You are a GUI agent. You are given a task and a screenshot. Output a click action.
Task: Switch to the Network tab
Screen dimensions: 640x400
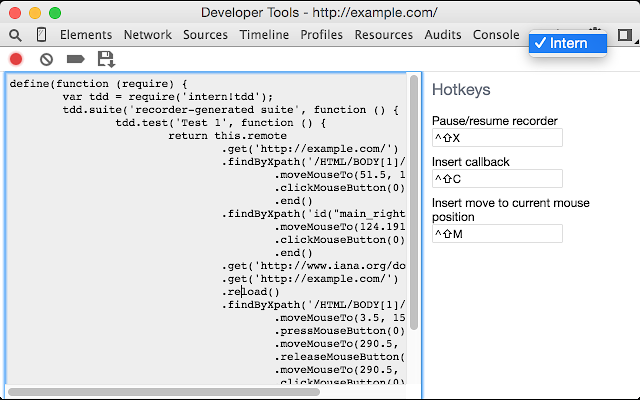(148, 35)
